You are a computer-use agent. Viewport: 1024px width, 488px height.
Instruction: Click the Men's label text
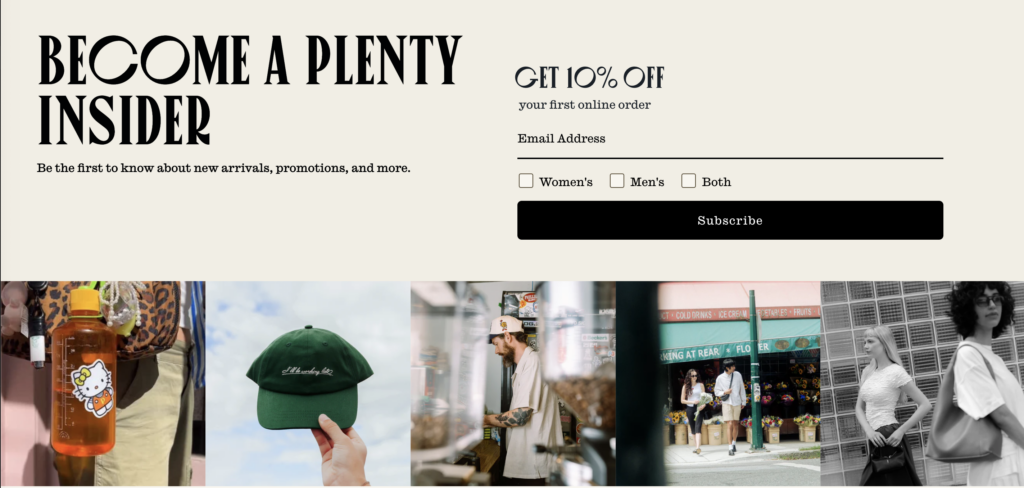[x=647, y=182]
